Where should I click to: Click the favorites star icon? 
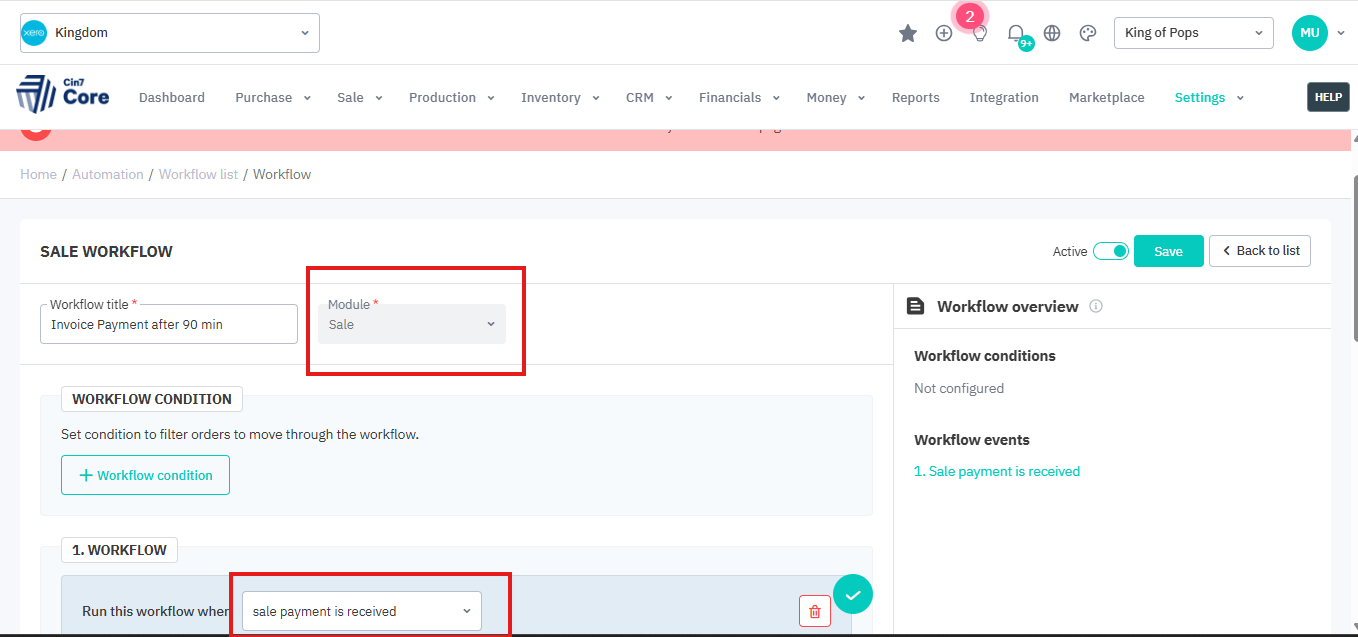(908, 33)
